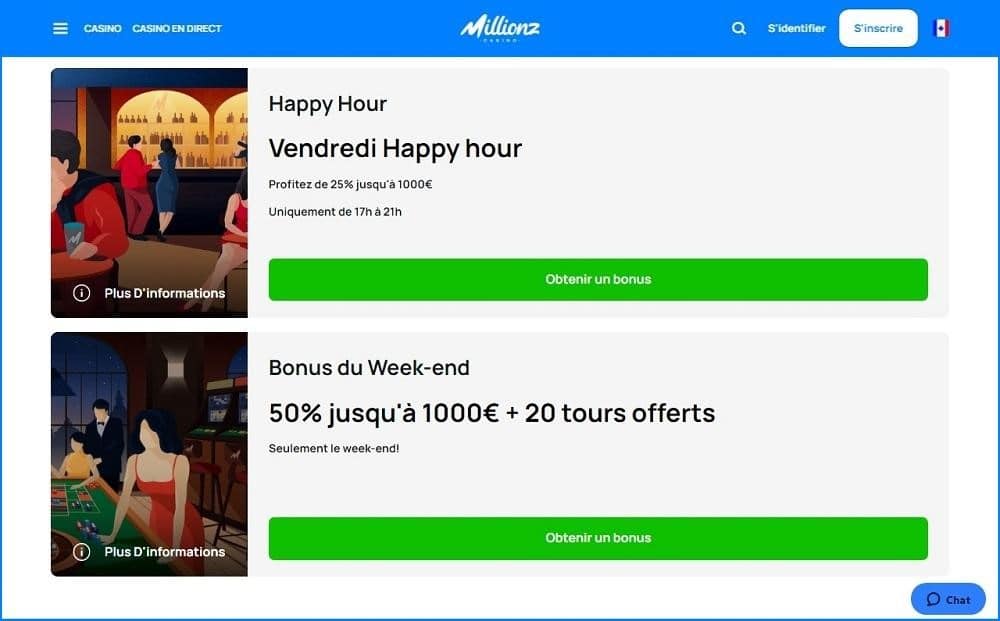The height and width of the screenshot is (621, 1000).
Task: Click the search magnifier icon
Action: [x=739, y=28]
